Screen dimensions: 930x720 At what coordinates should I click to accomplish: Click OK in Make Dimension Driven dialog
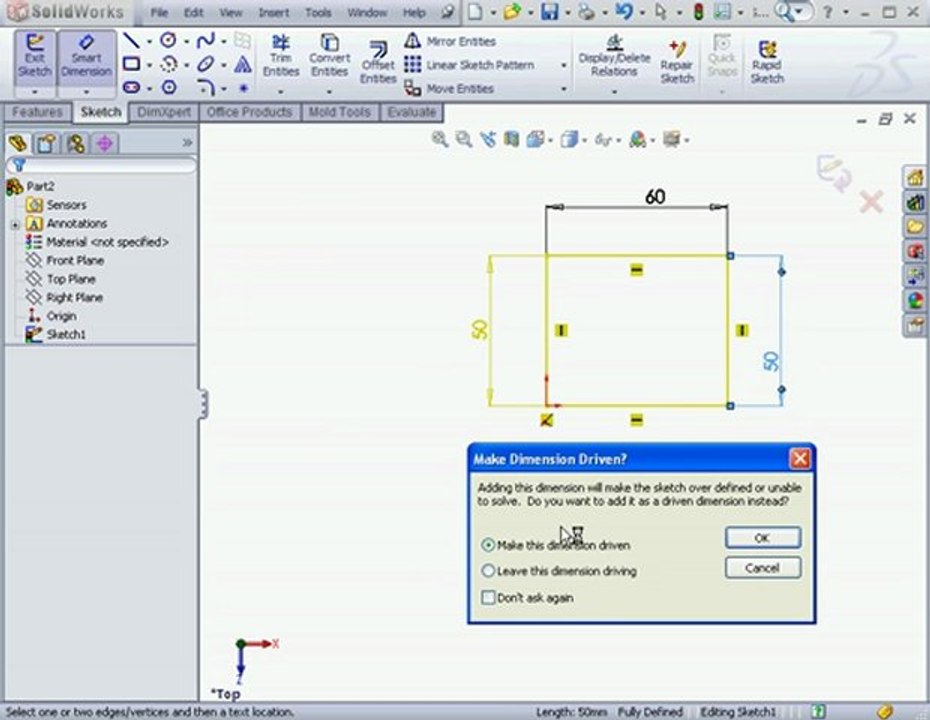763,537
